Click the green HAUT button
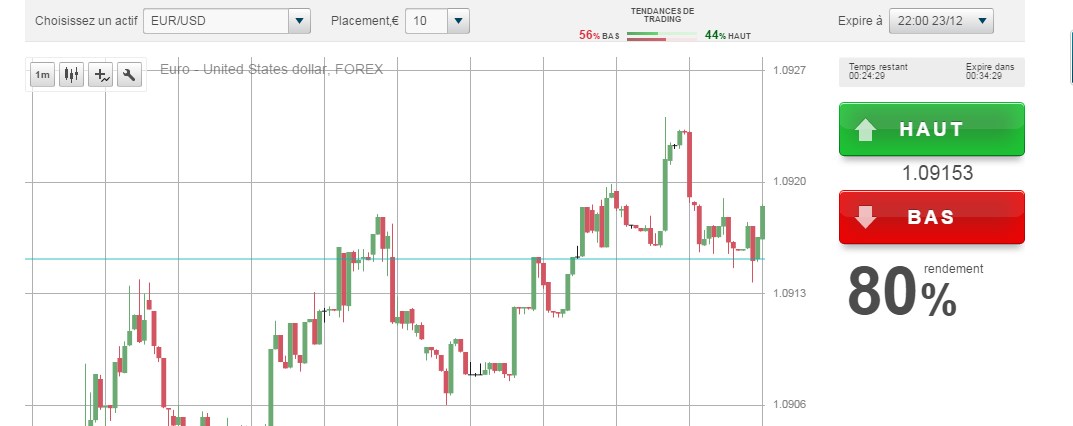This screenshot has width=1073, height=426. click(x=931, y=129)
